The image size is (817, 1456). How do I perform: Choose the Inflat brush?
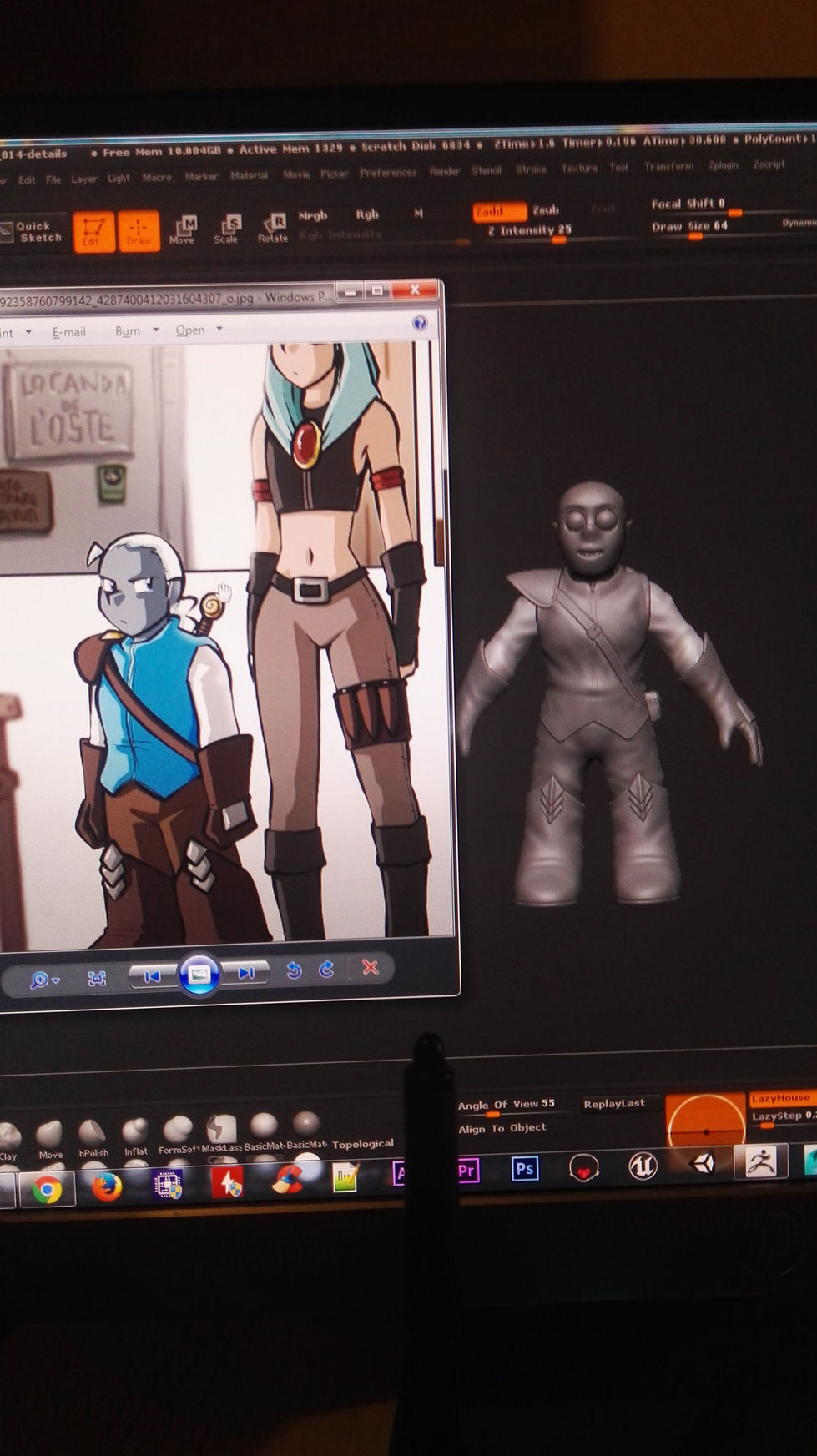pyautogui.click(x=135, y=1135)
